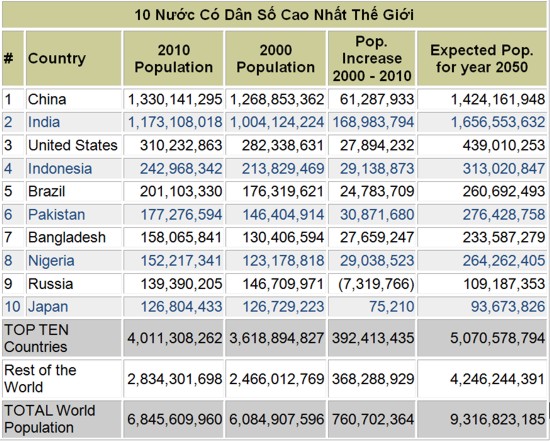550x441 pixels.
Task: Click total 2050 population 9,316,823,185
Action: click(497, 419)
